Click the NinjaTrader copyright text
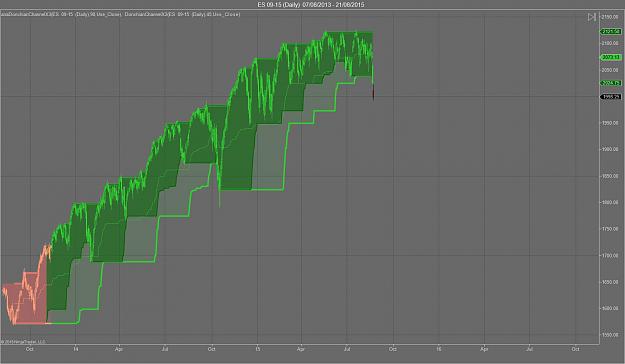625x364 pixels. [x=23, y=342]
